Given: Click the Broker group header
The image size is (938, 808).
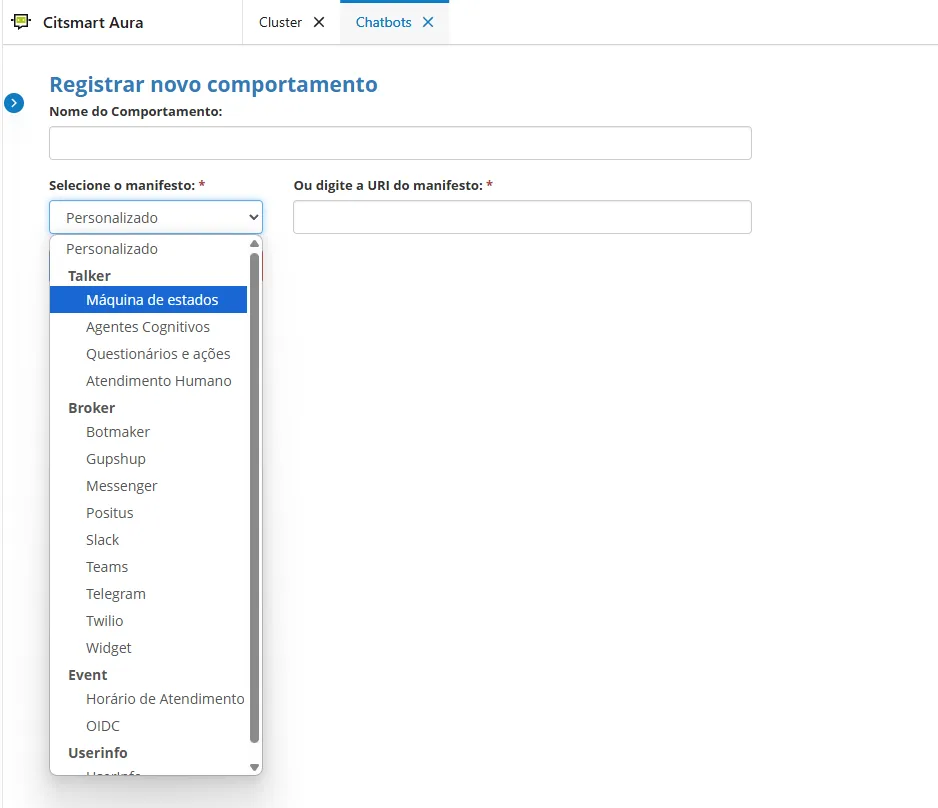Looking at the screenshot, I should coord(92,408).
